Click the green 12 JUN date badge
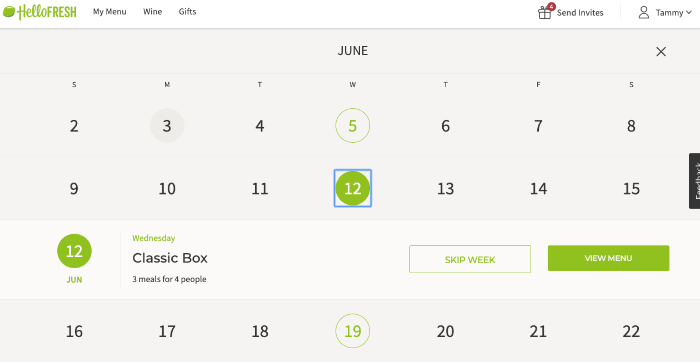Viewport: 700px width, 362px height. click(x=74, y=251)
